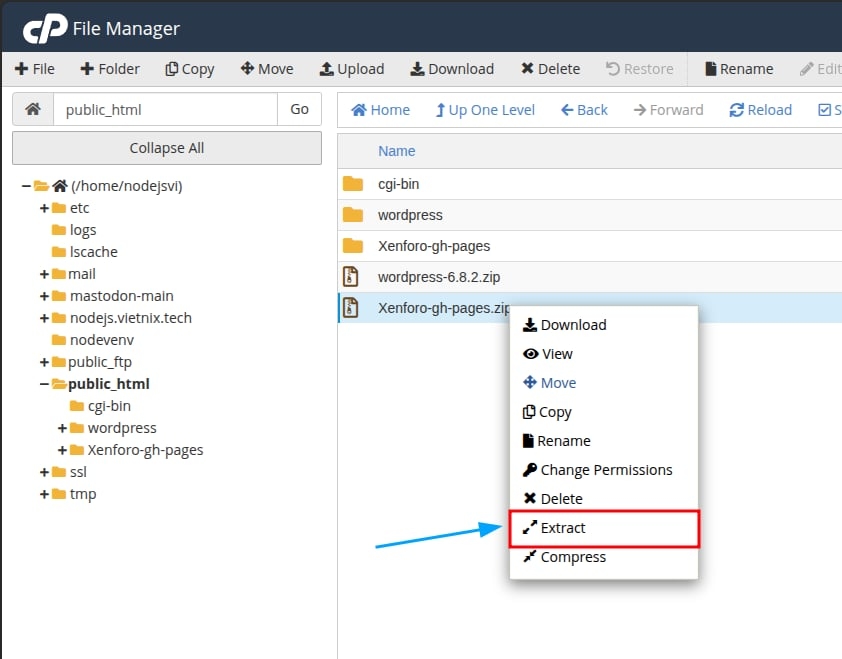
Task: Create a new file with +File
Action: 35,69
